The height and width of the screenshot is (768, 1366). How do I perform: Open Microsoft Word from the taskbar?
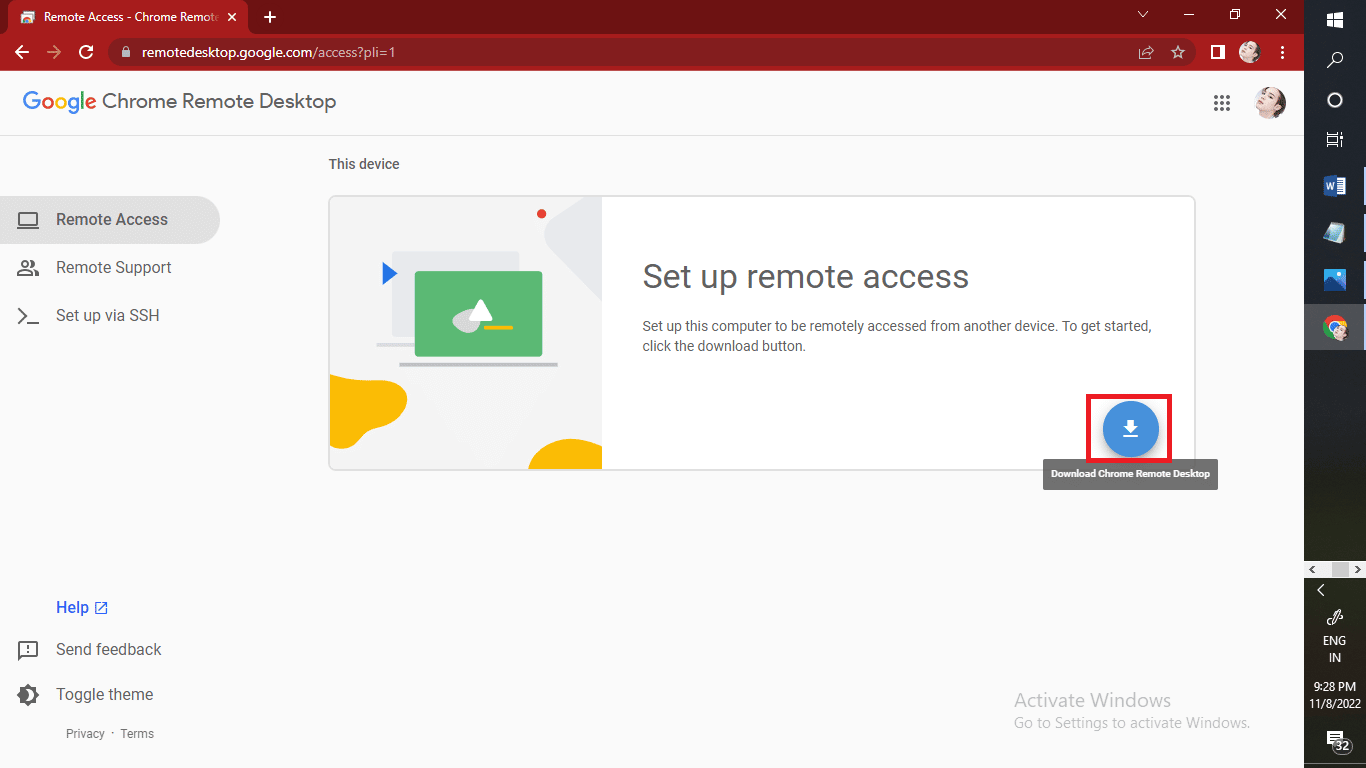1334,185
